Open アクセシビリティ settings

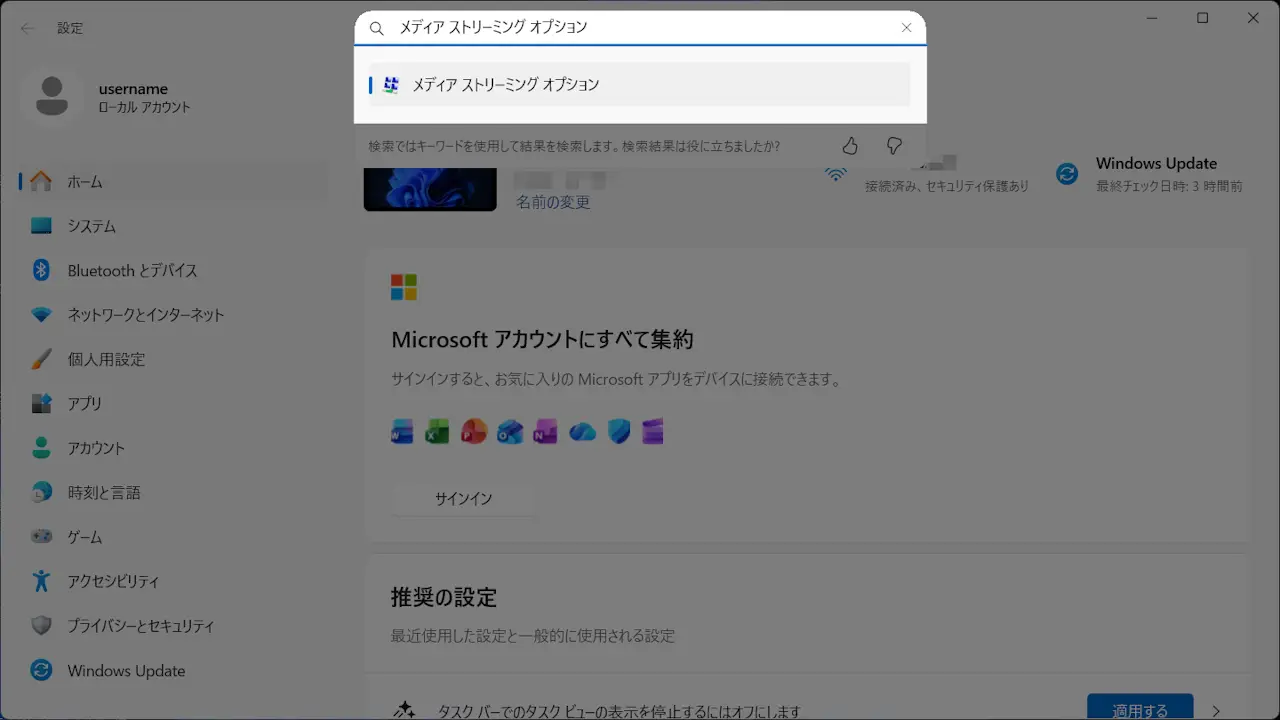tap(113, 581)
